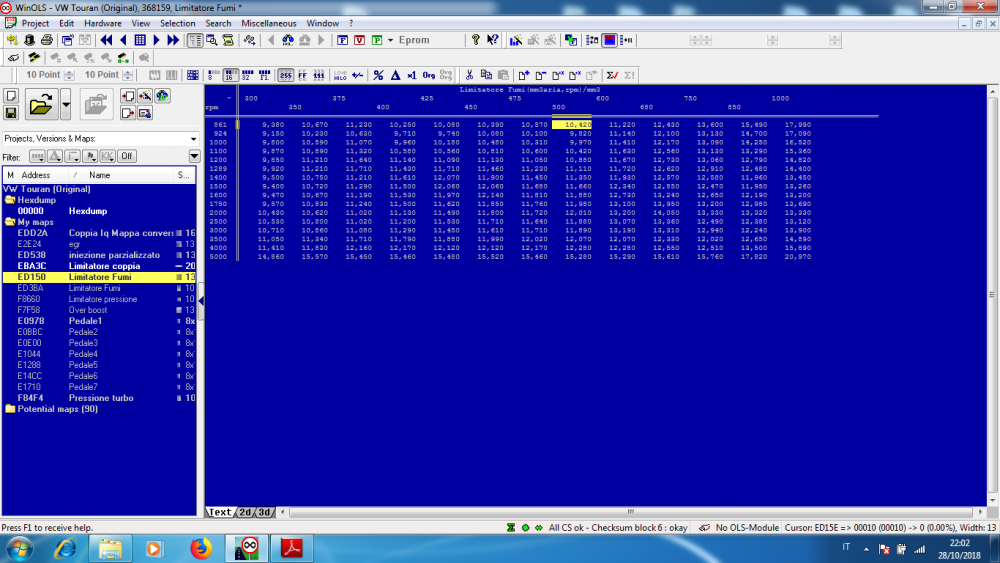Click the vertical scrollbar on the right edge

(992, 295)
